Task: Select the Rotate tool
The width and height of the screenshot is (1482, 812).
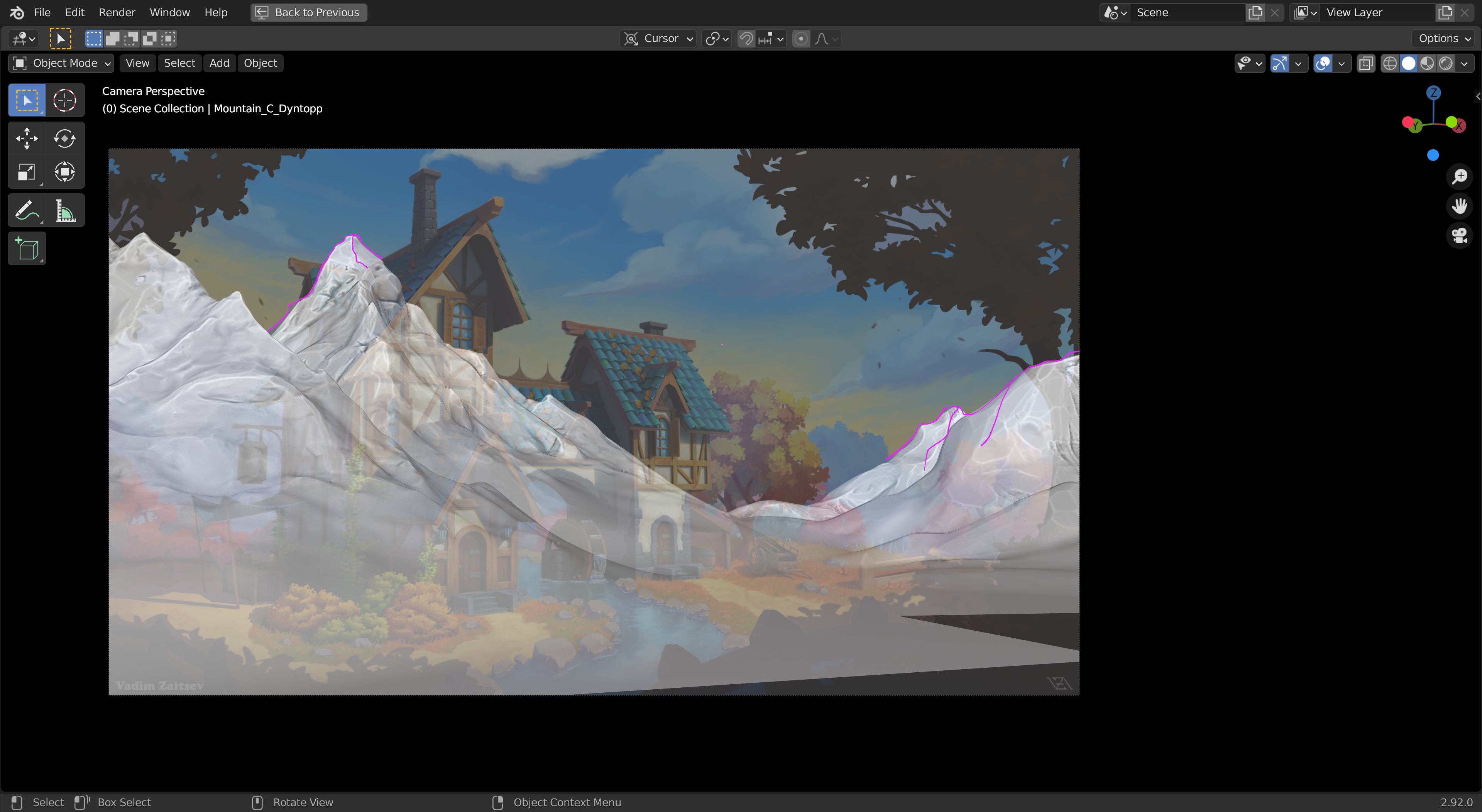Action: coord(64,138)
